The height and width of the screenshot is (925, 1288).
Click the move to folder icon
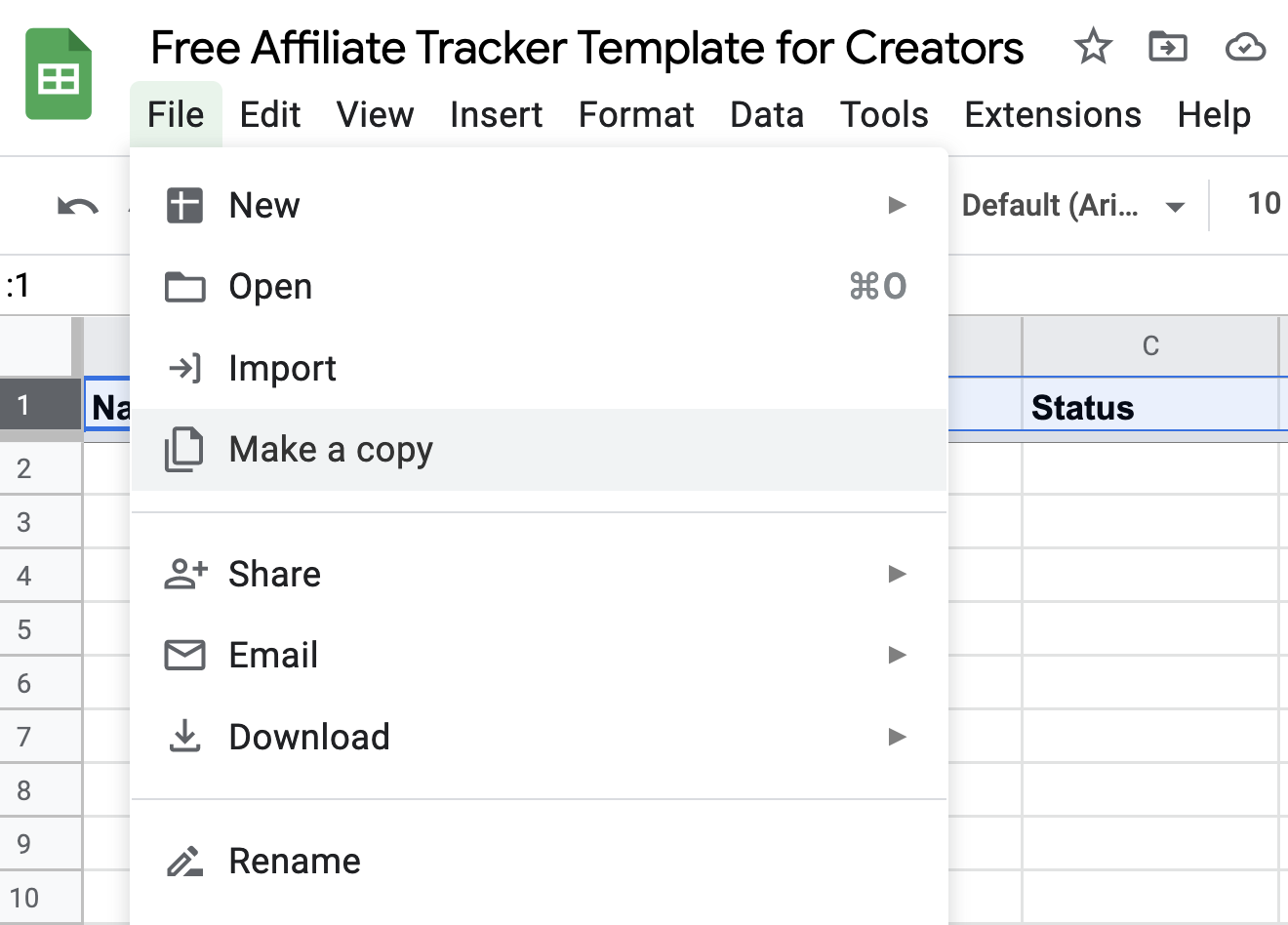click(1167, 46)
